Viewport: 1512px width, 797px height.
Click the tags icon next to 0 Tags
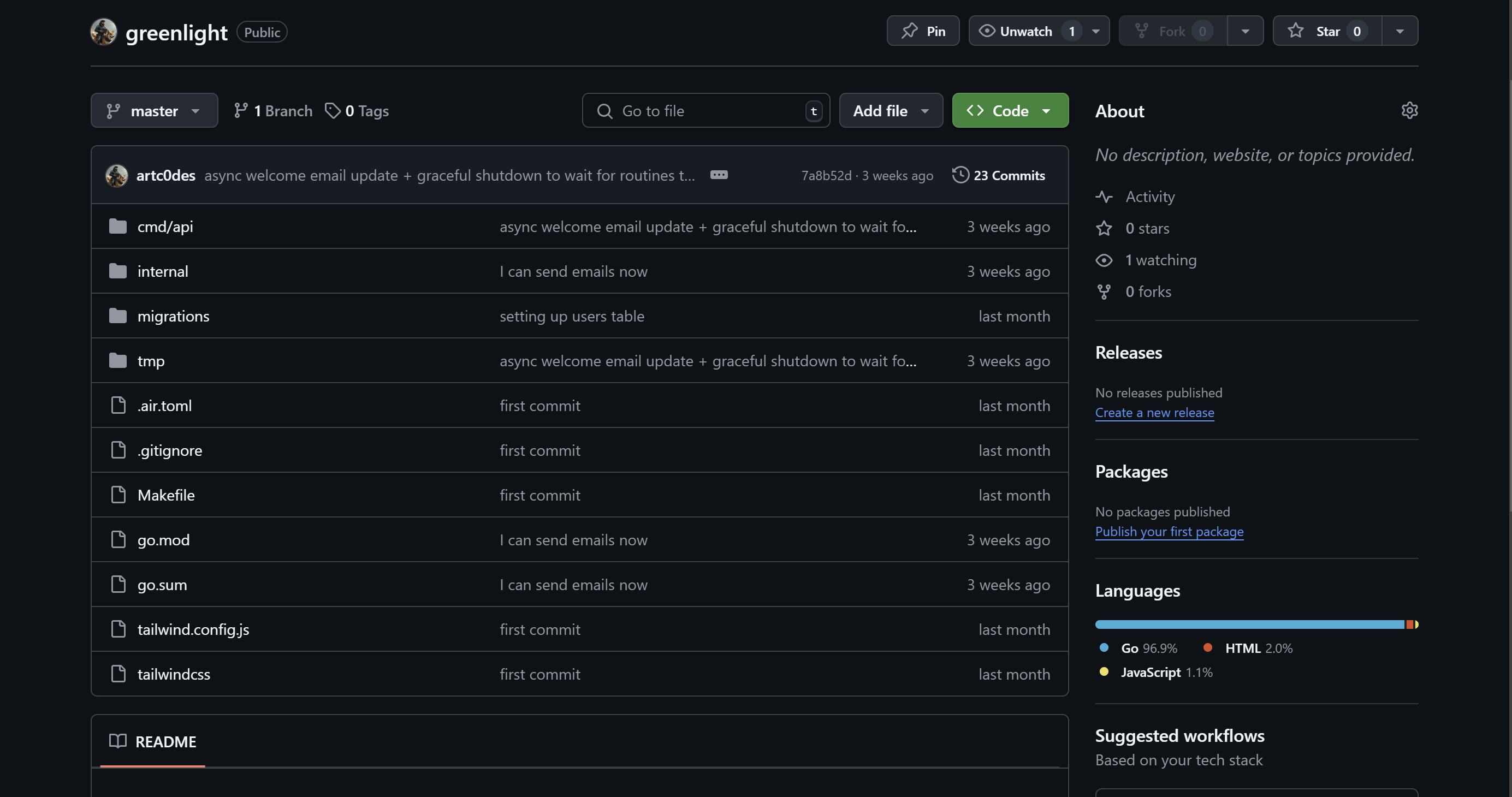click(332, 110)
